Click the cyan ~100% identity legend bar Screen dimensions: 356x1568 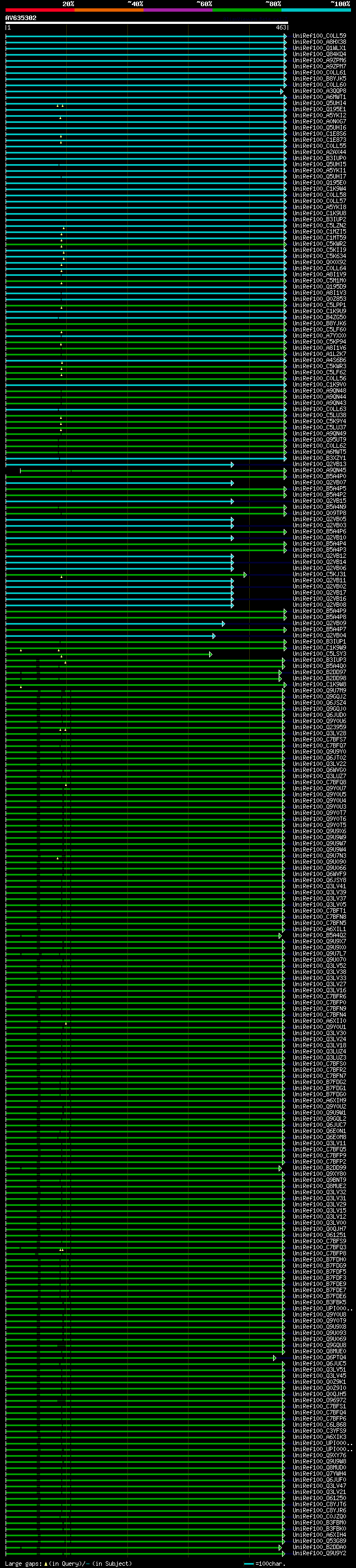[316, 10]
